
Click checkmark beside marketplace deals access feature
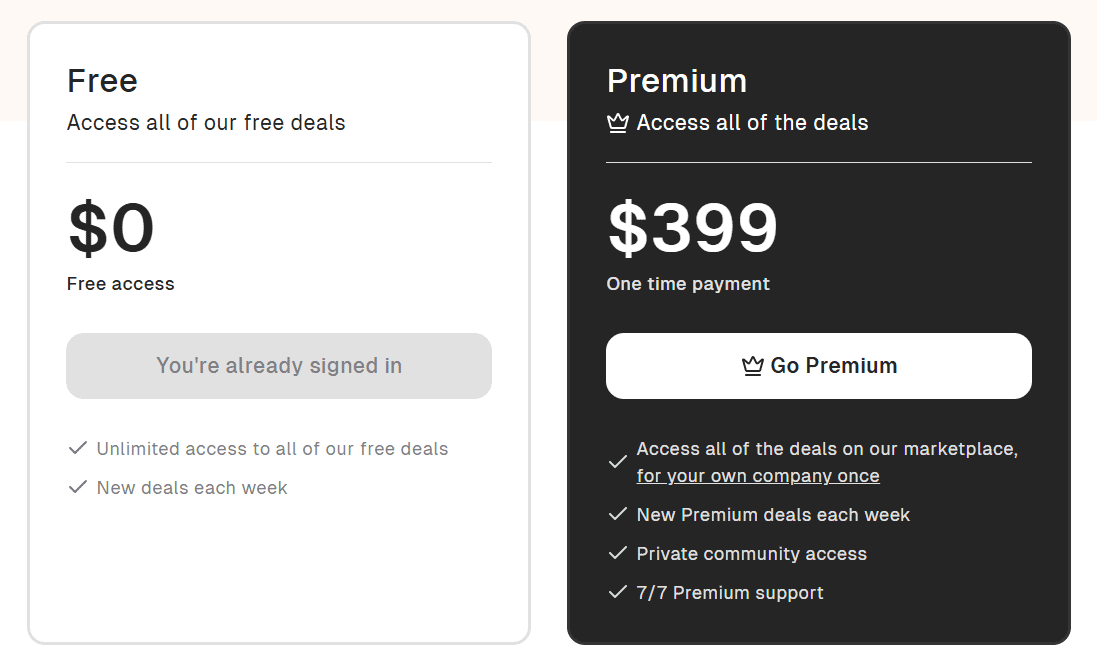pyautogui.click(x=618, y=462)
